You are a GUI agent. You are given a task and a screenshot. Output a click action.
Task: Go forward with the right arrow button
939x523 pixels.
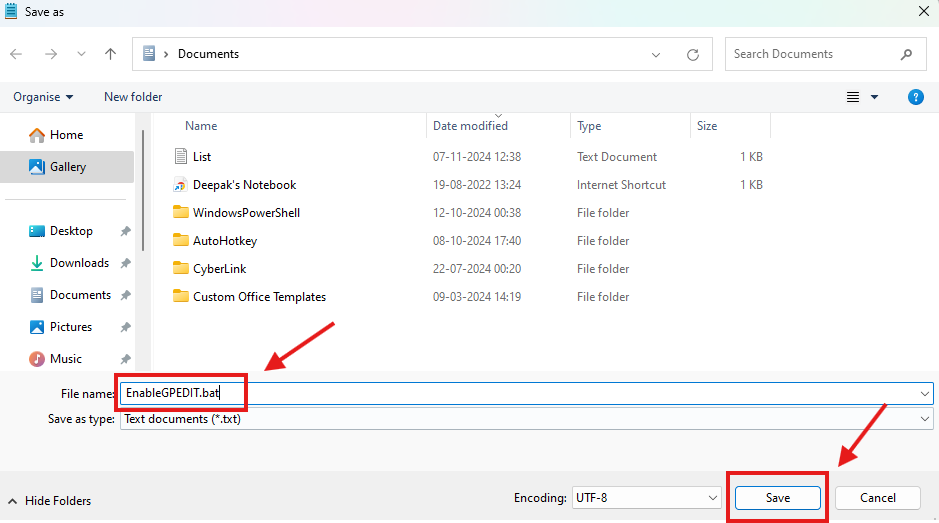(51, 54)
